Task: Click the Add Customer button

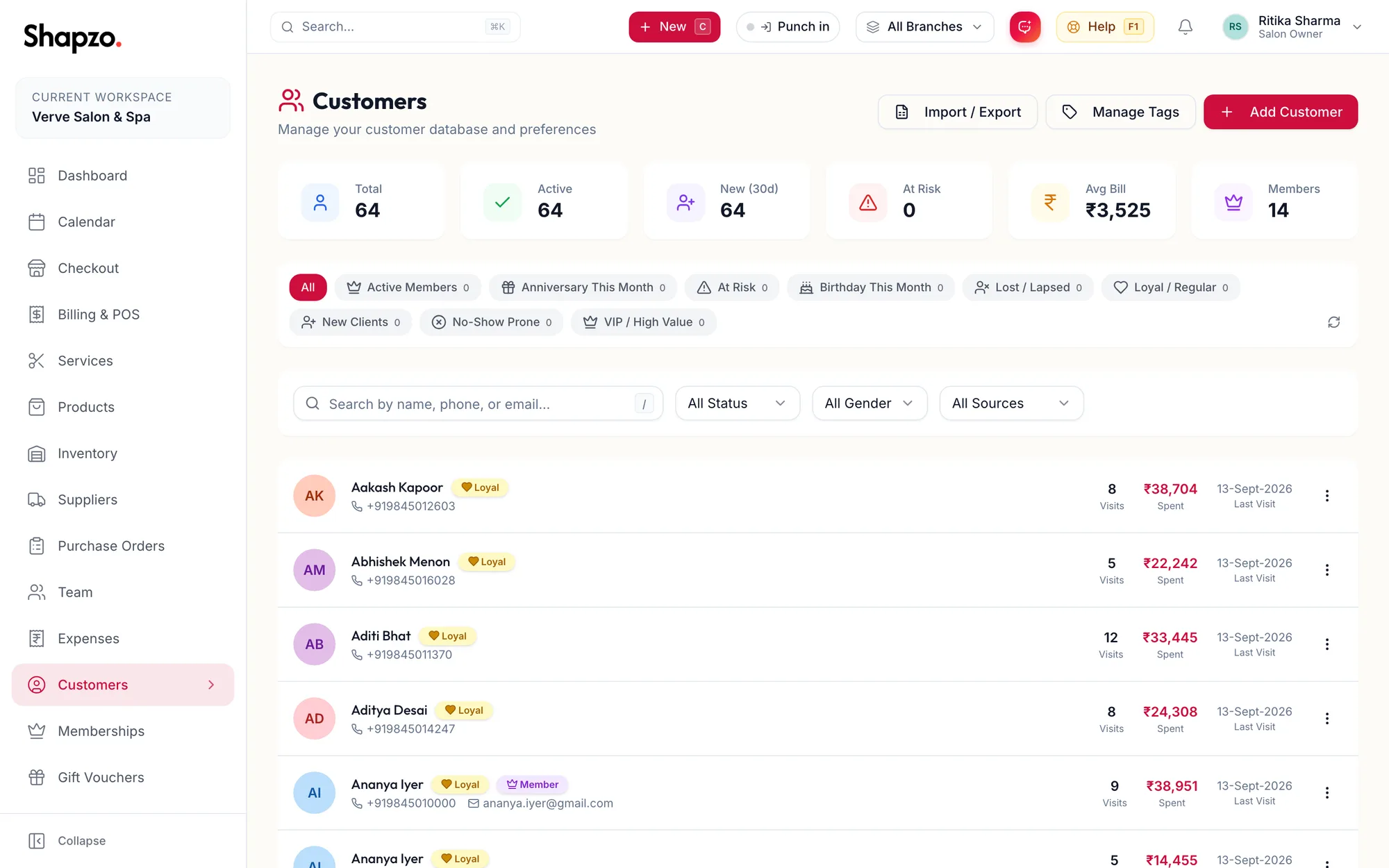Action: 1281,112
